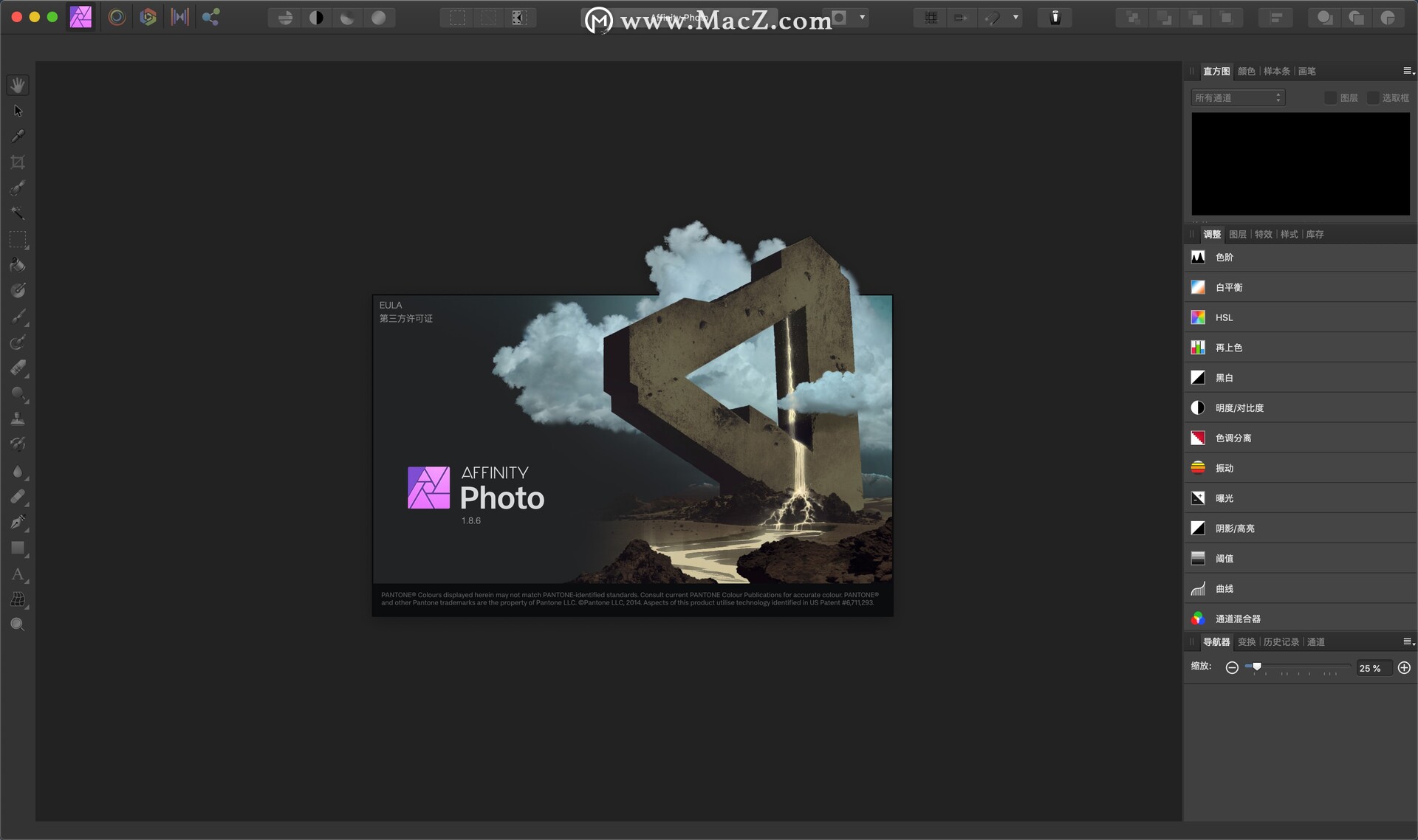Open the 第三方许可证 link

pyautogui.click(x=406, y=318)
